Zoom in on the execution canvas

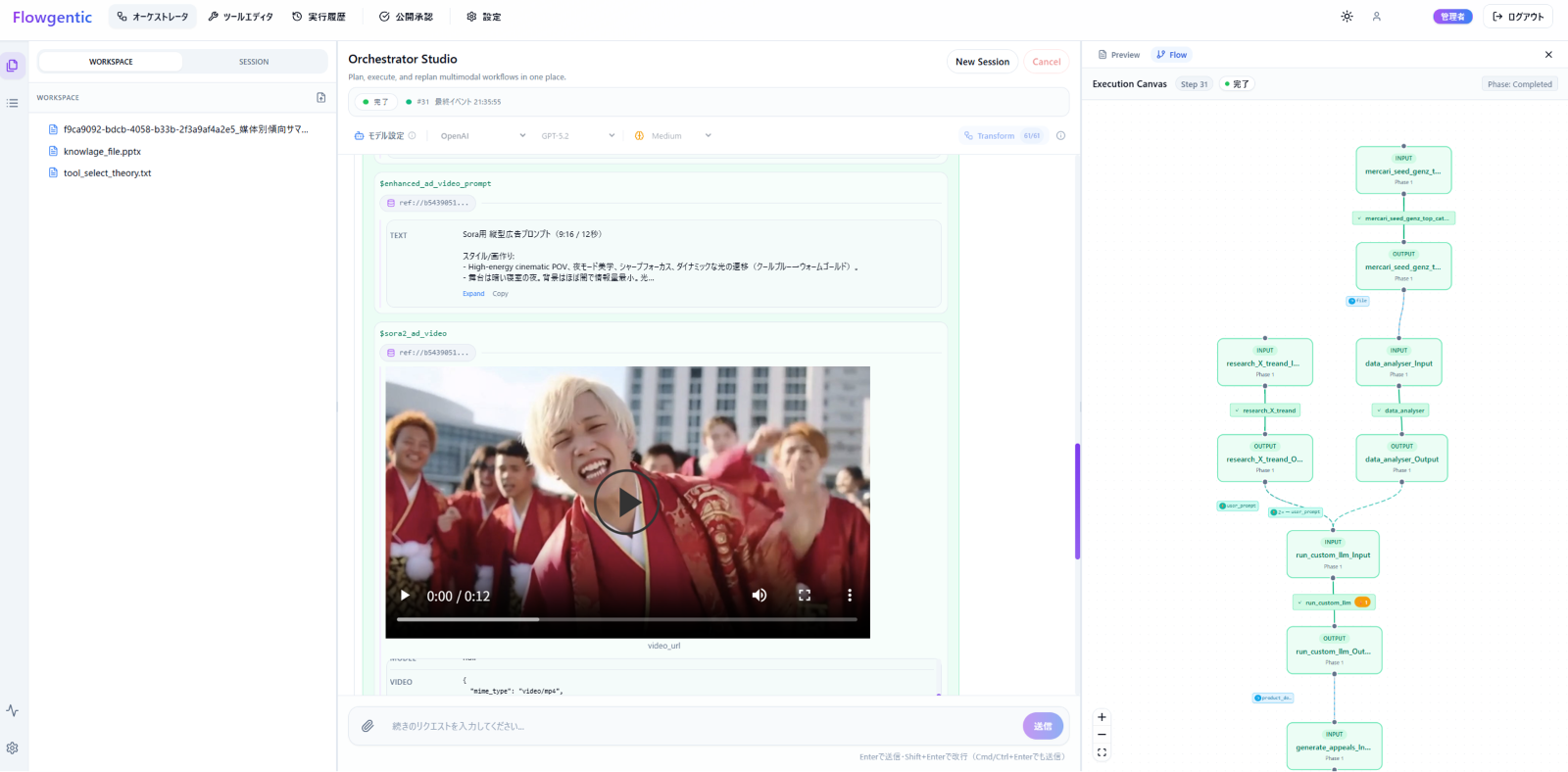1102,717
